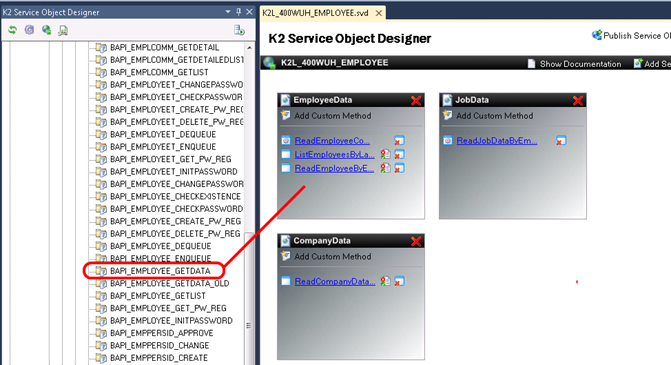
Task: Click the globe icon in the designer toolbar
Action: click(x=46, y=30)
